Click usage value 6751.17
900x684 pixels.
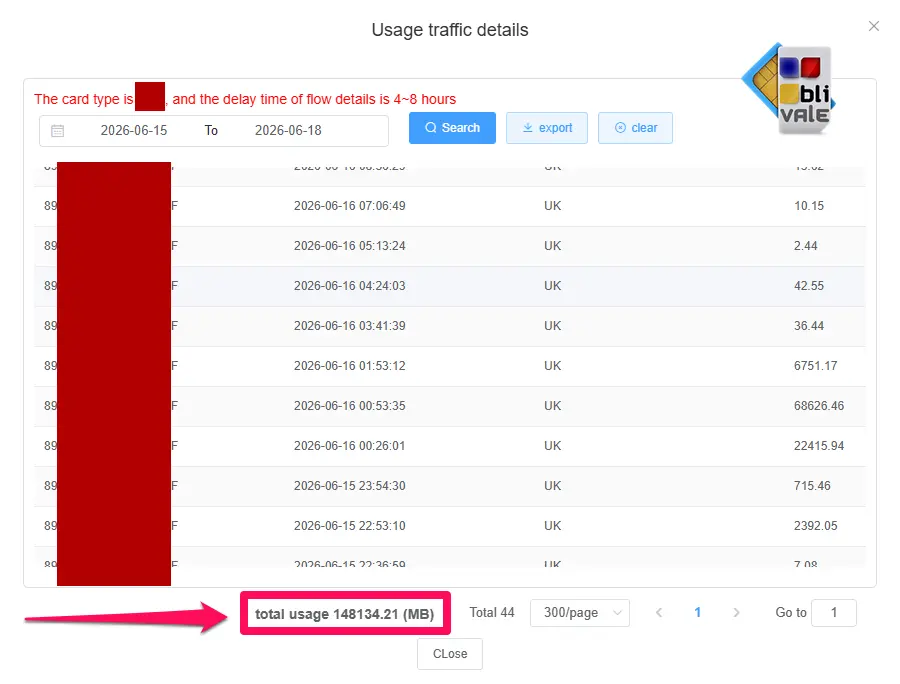pyautogui.click(x=816, y=366)
